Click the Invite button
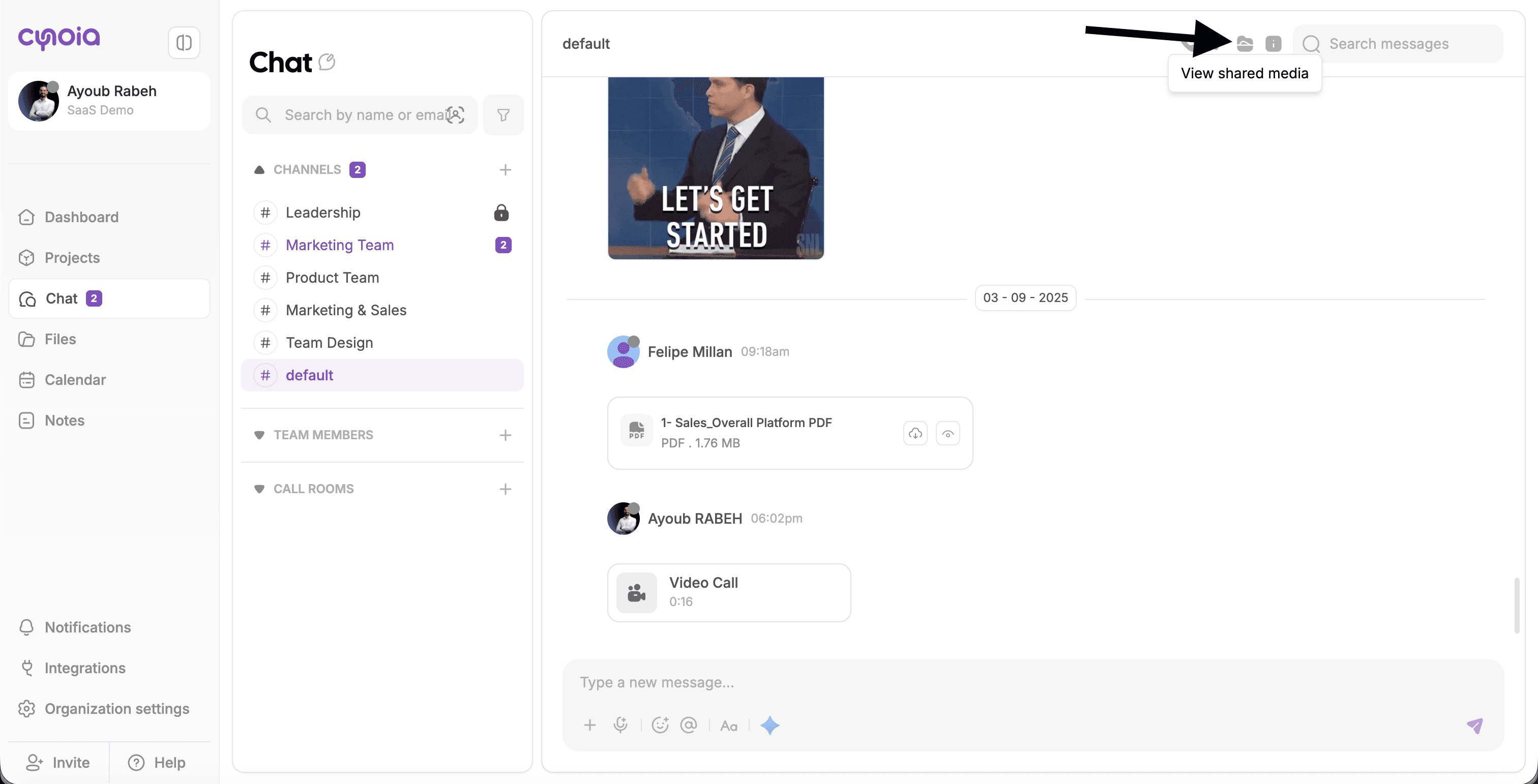The height and width of the screenshot is (784, 1538). click(x=58, y=762)
